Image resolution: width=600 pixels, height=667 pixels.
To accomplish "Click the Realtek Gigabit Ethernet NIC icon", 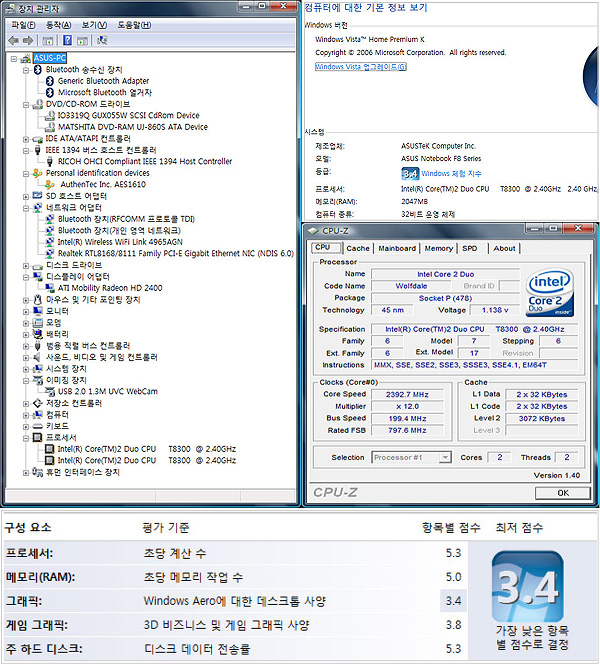I will [50, 253].
